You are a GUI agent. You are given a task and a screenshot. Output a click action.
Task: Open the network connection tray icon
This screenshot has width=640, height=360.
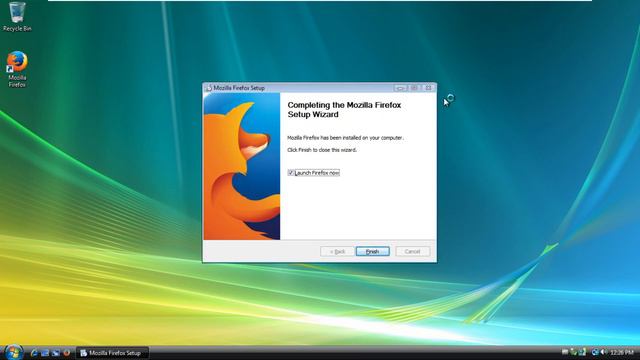coord(595,352)
